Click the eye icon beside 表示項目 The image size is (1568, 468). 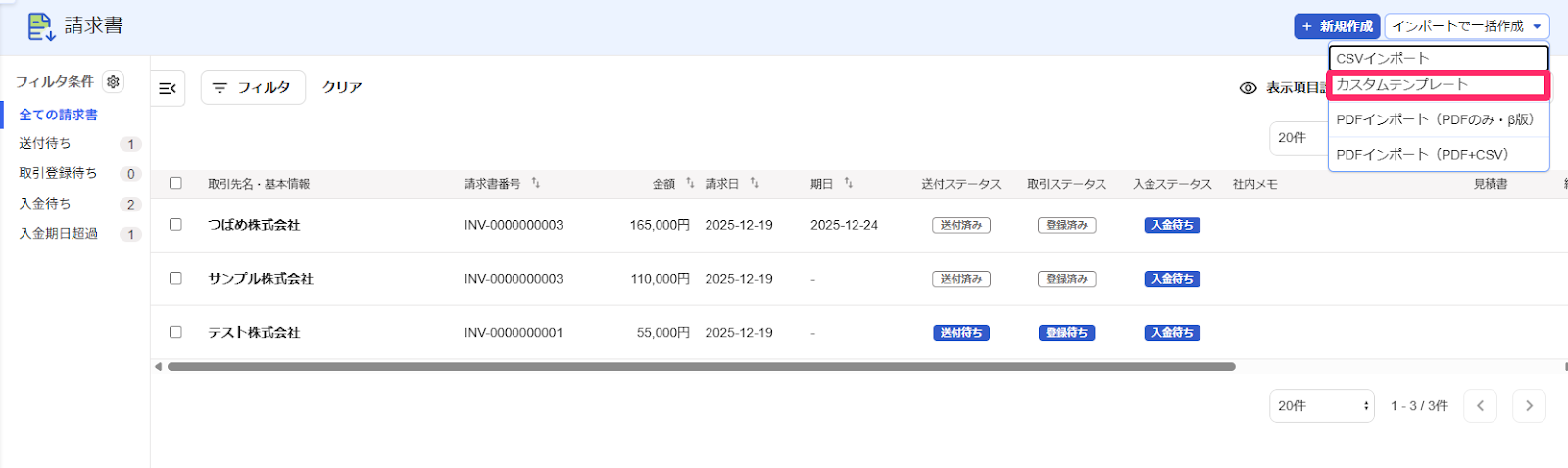(x=1248, y=88)
